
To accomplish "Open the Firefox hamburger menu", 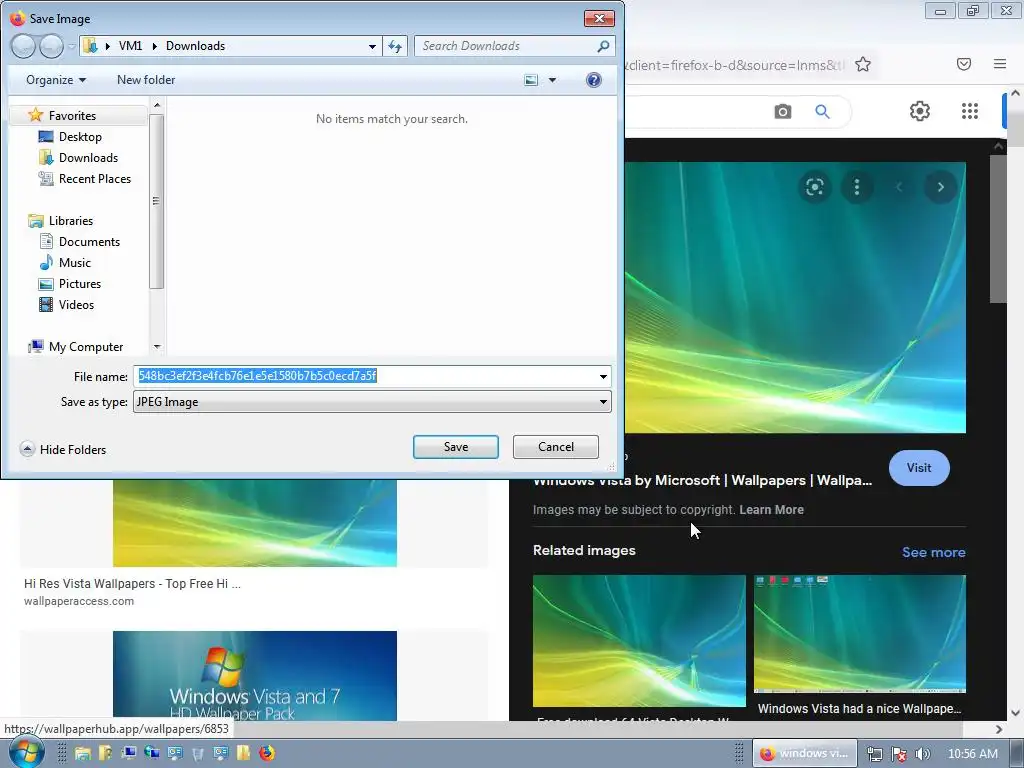I will point(1000,64).
